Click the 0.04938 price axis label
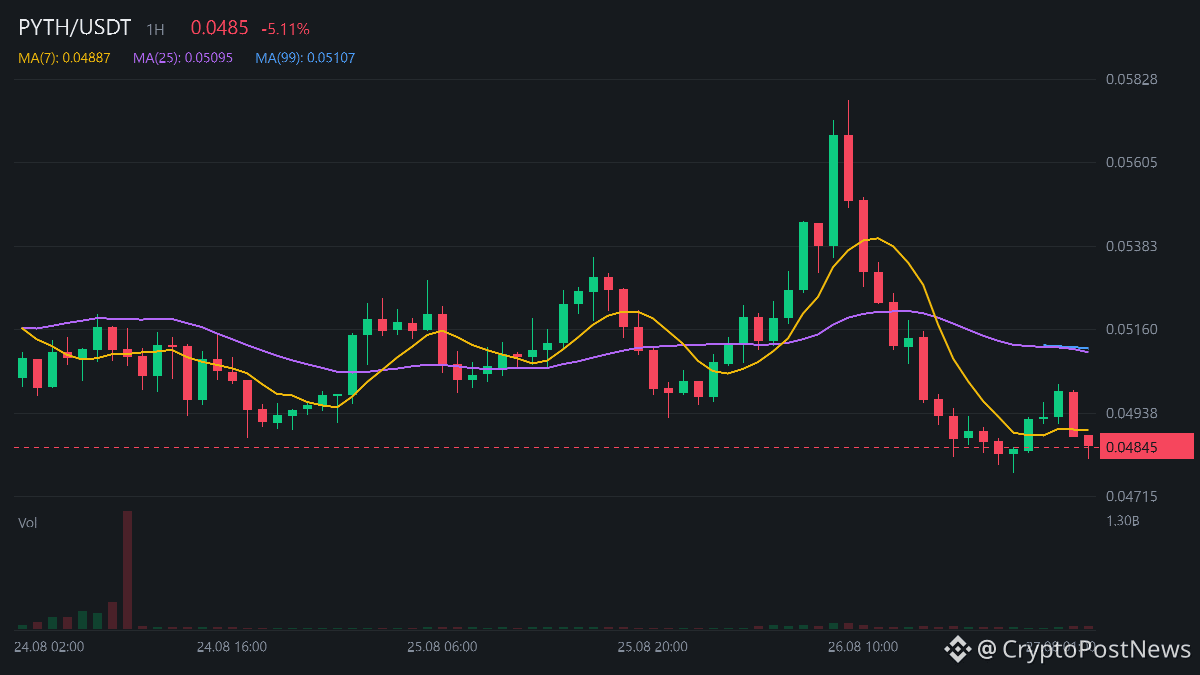 [x=1131, y=413]
